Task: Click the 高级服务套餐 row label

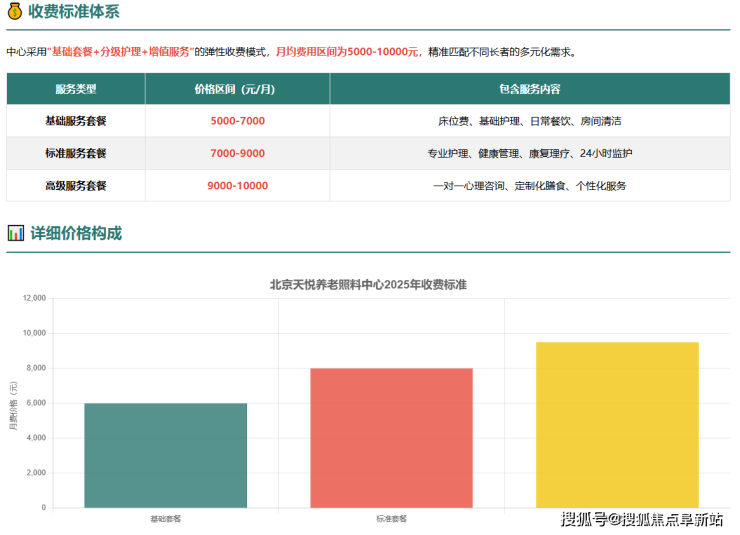Action: point(76,186)
